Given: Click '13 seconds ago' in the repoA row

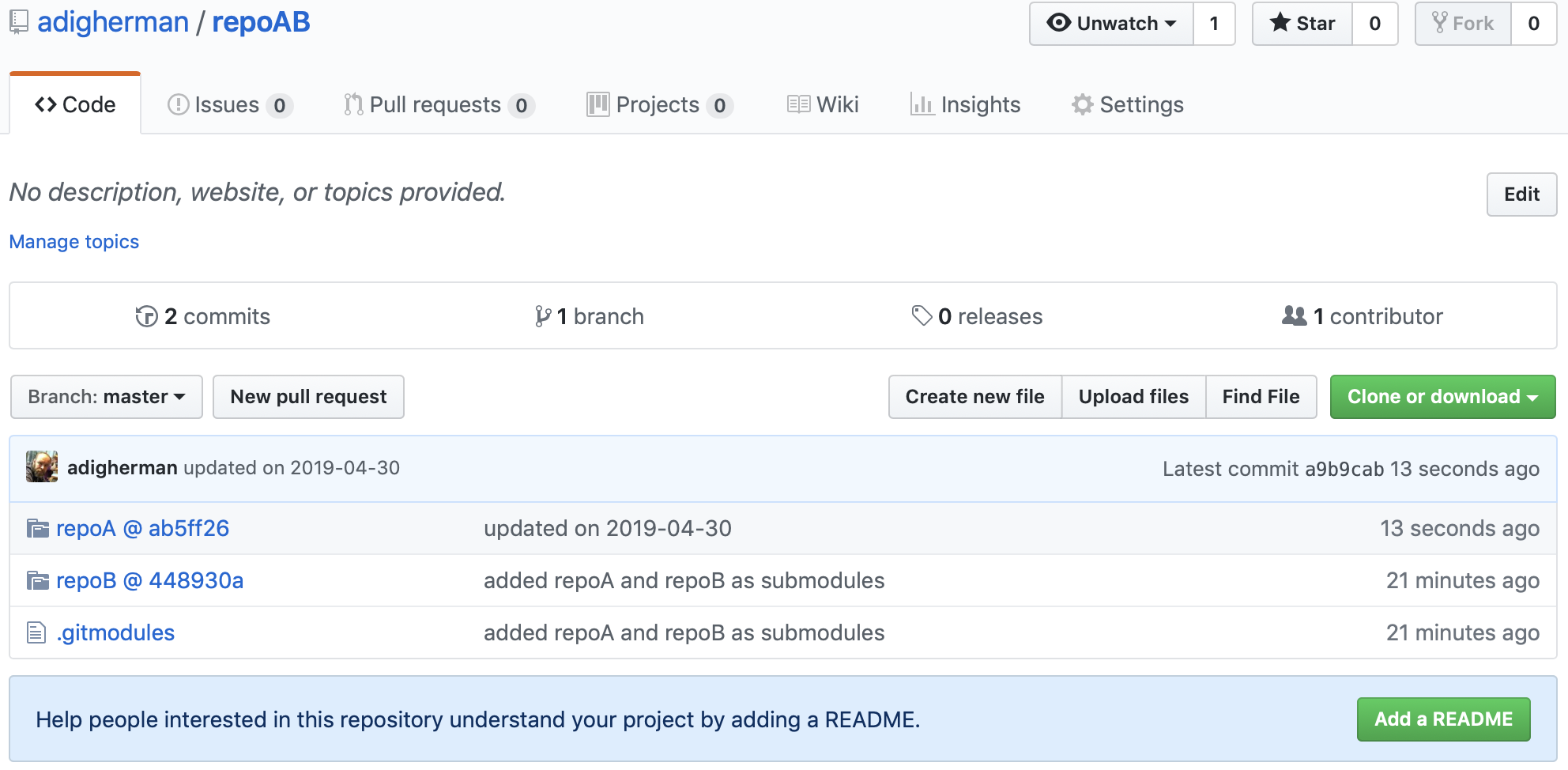Looking at the screenshot, I should coord(1460,528).
